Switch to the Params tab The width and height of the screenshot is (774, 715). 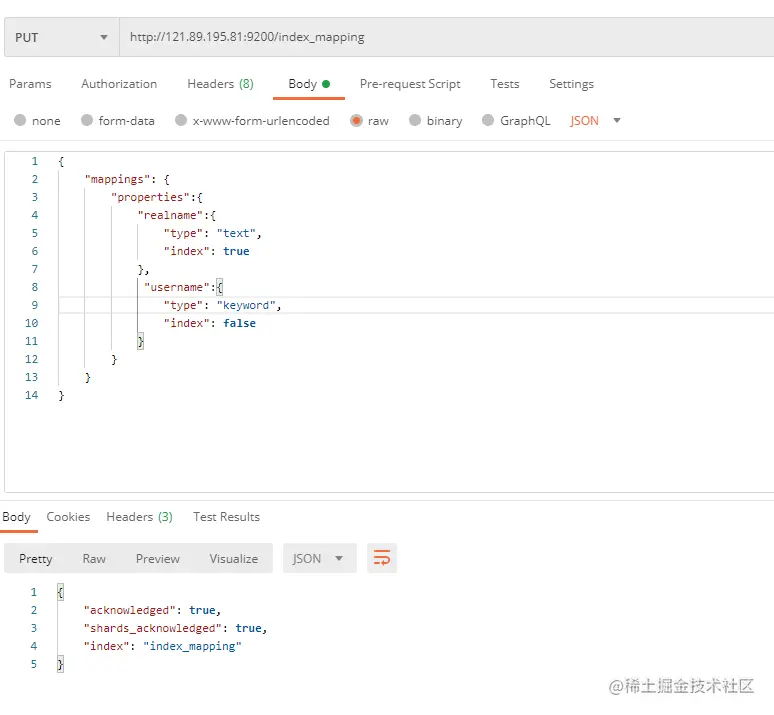pos(30,84)
